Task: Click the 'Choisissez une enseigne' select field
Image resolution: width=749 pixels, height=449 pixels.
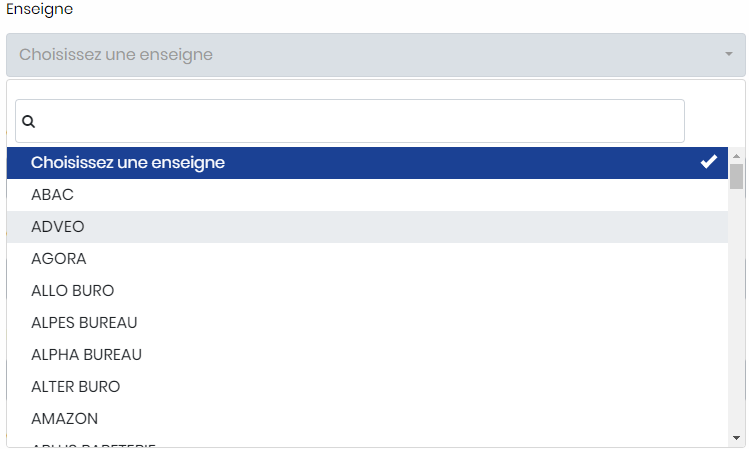Action: (x=375, y=55)
